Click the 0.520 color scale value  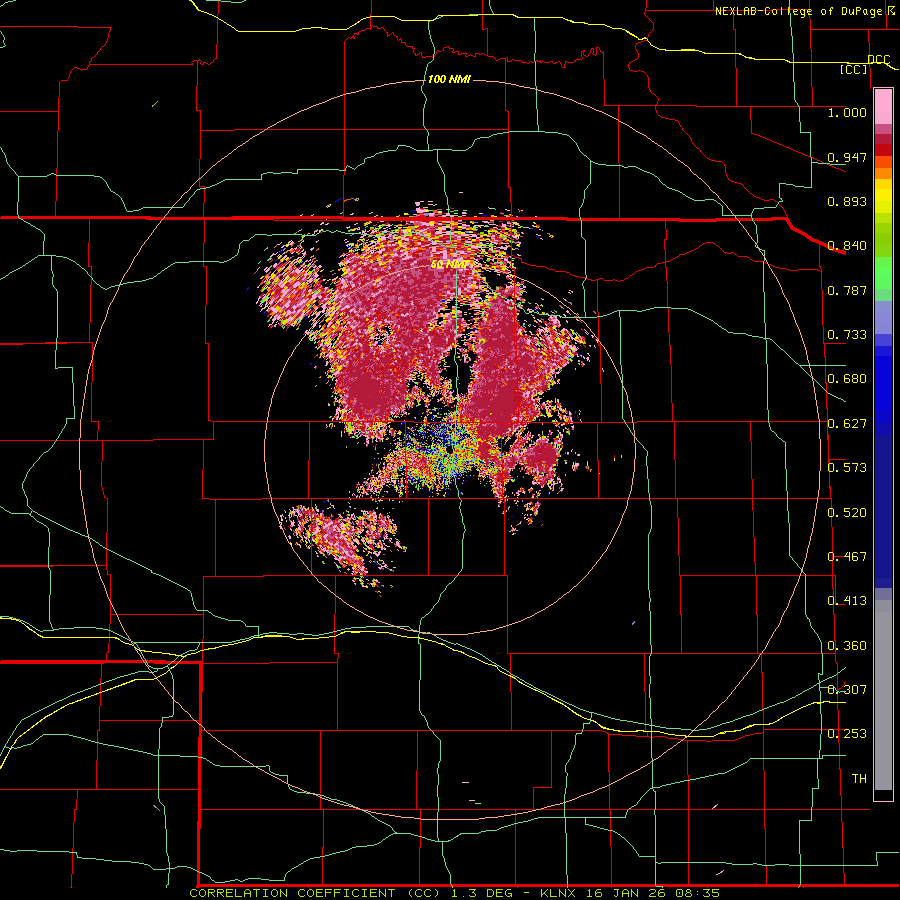(x=847, y=513)
